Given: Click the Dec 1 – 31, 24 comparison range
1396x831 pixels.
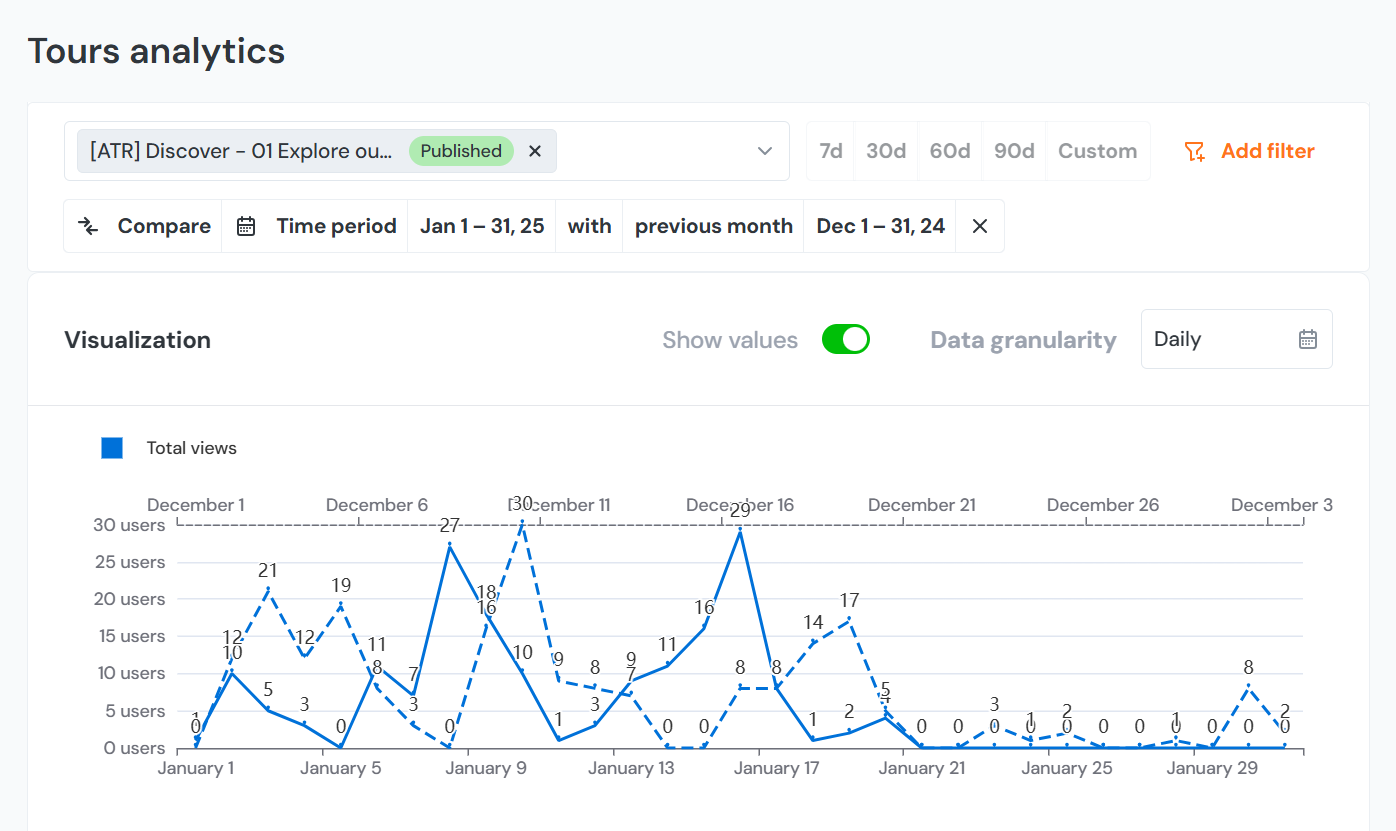Looking at the screenshot, I should click(x=880, y=226).
